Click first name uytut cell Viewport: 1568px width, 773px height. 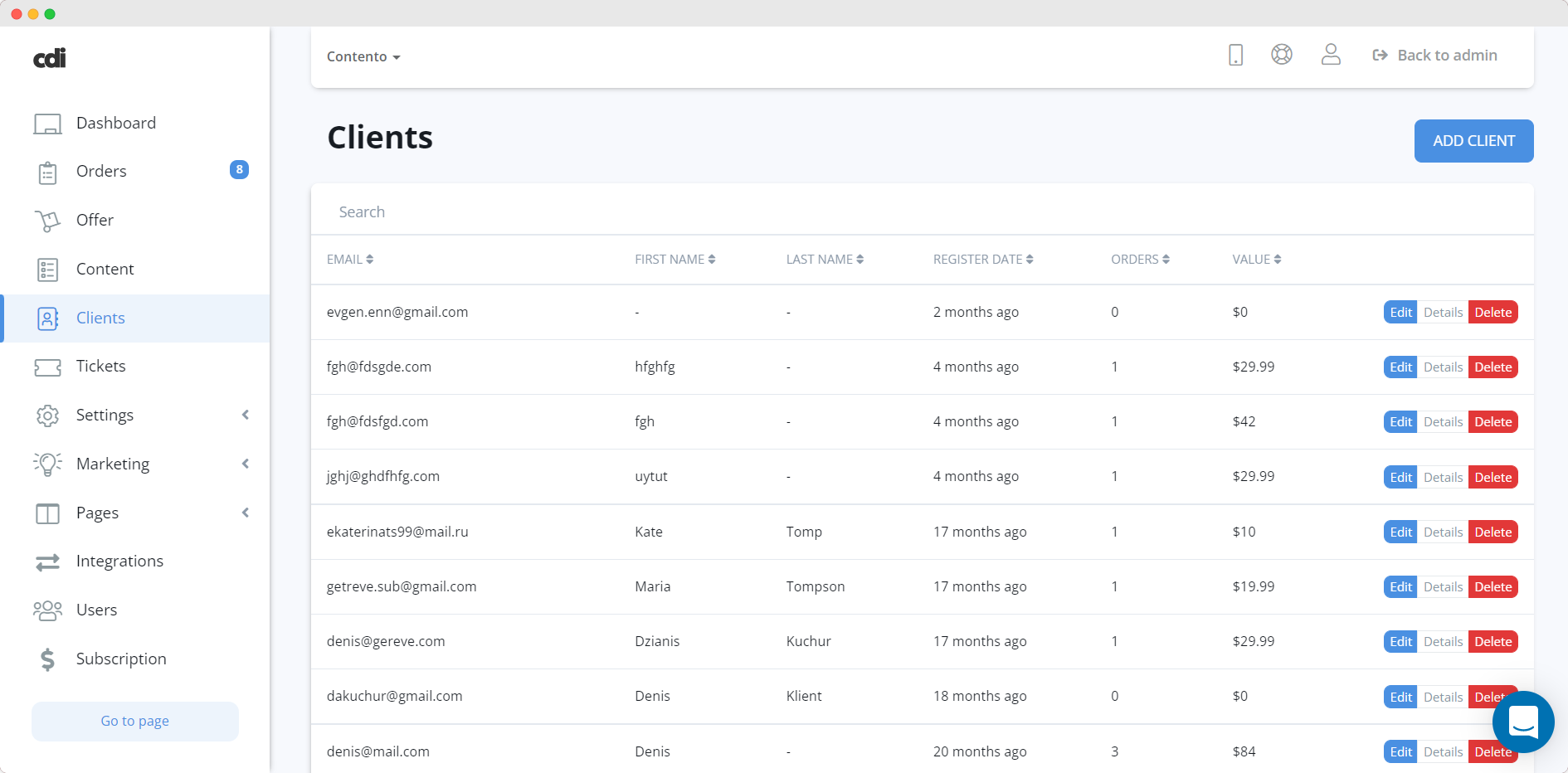point(651,476)
